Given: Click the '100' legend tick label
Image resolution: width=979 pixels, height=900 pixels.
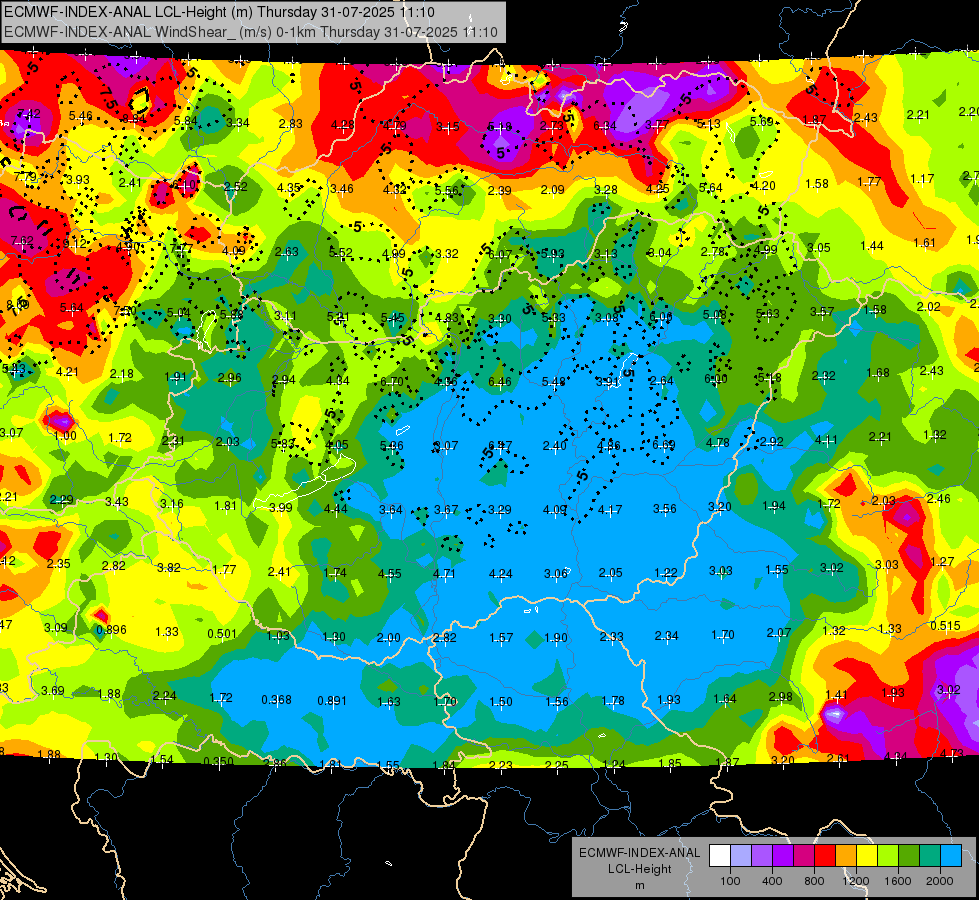Looking at the screenshot, I should tap(730, 881).
